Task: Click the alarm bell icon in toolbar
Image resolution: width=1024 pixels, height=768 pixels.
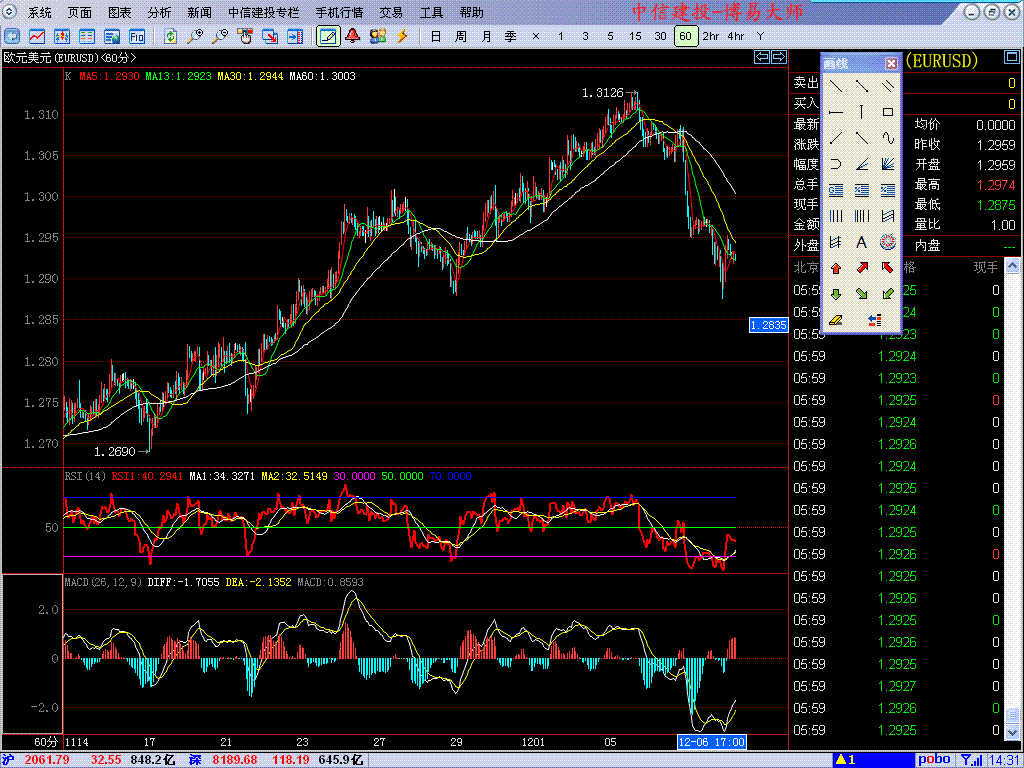Action: click(x=353, y=36)
